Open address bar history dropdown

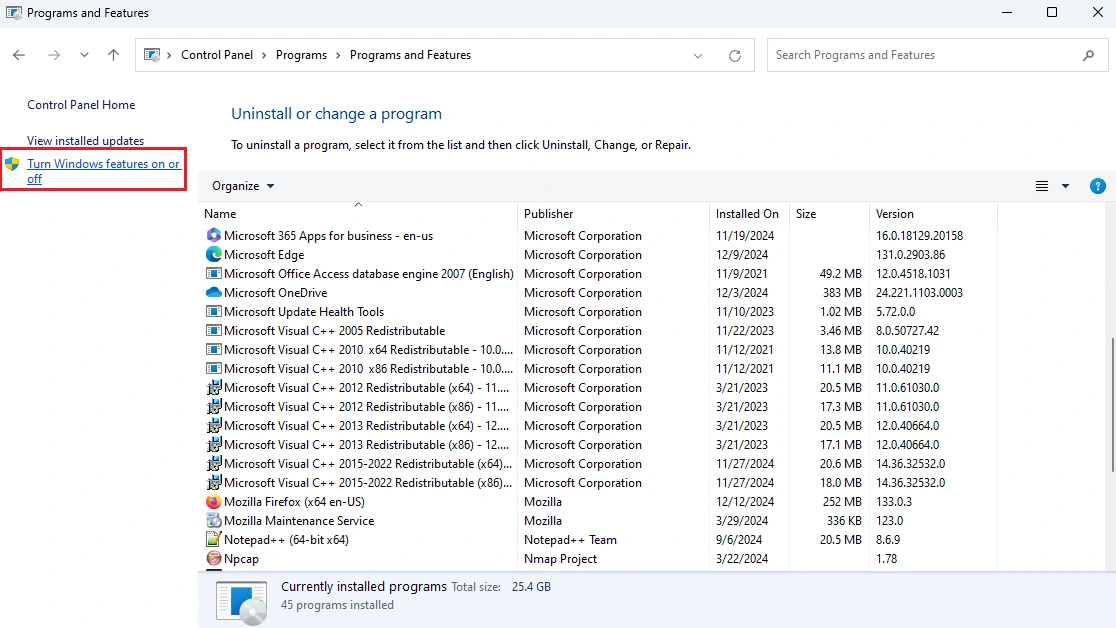(x=698, y=56)
